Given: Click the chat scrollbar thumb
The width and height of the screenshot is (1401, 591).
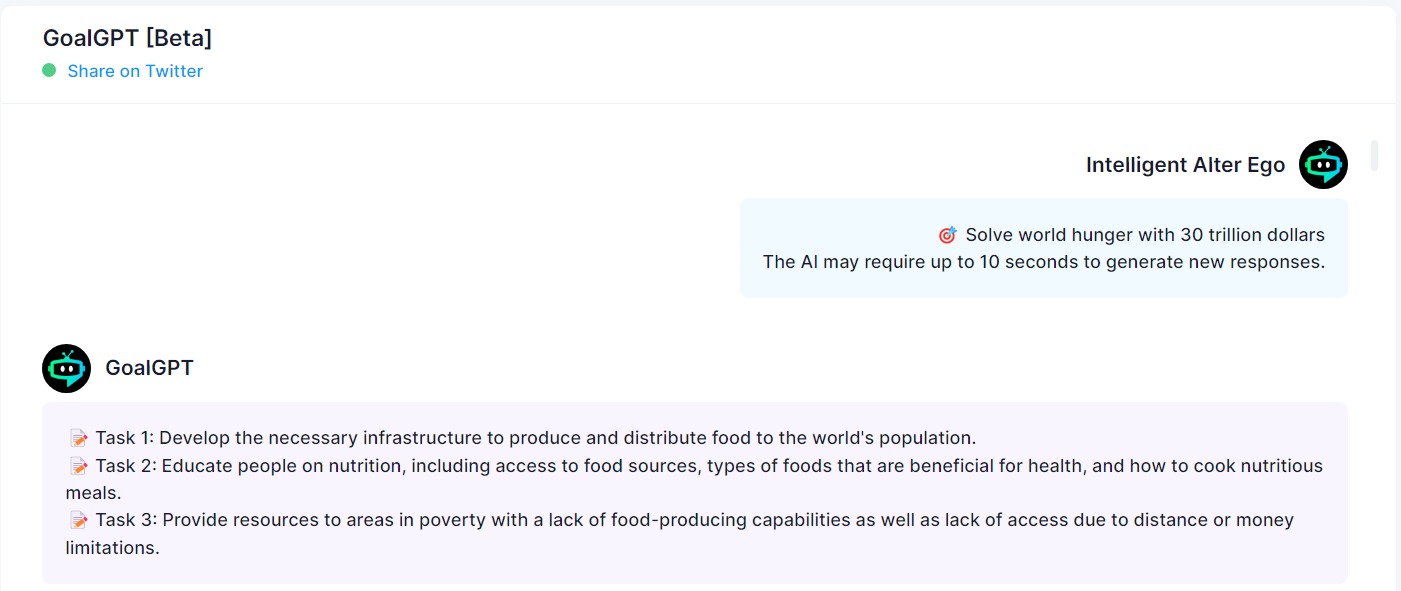Looking at the screenshot, I should point(1374,155).
